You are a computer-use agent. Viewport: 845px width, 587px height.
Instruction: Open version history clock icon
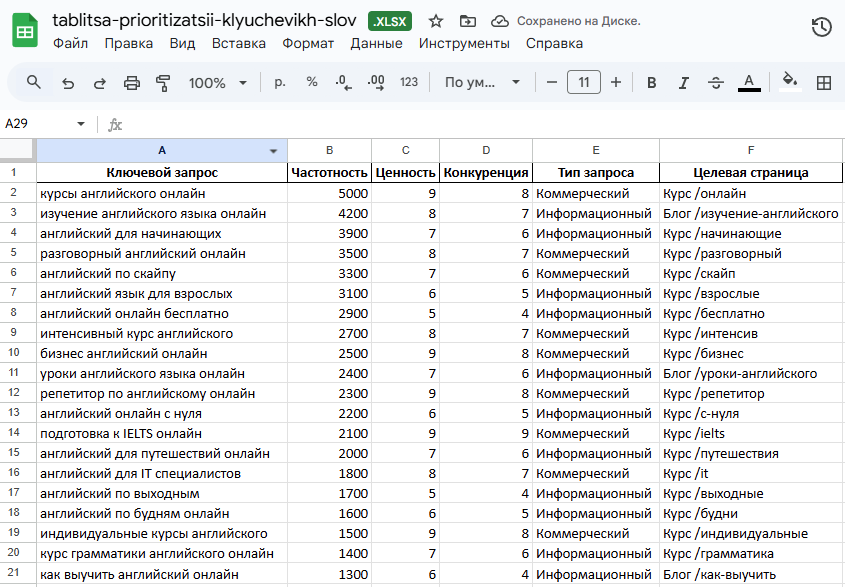[821, 27]
